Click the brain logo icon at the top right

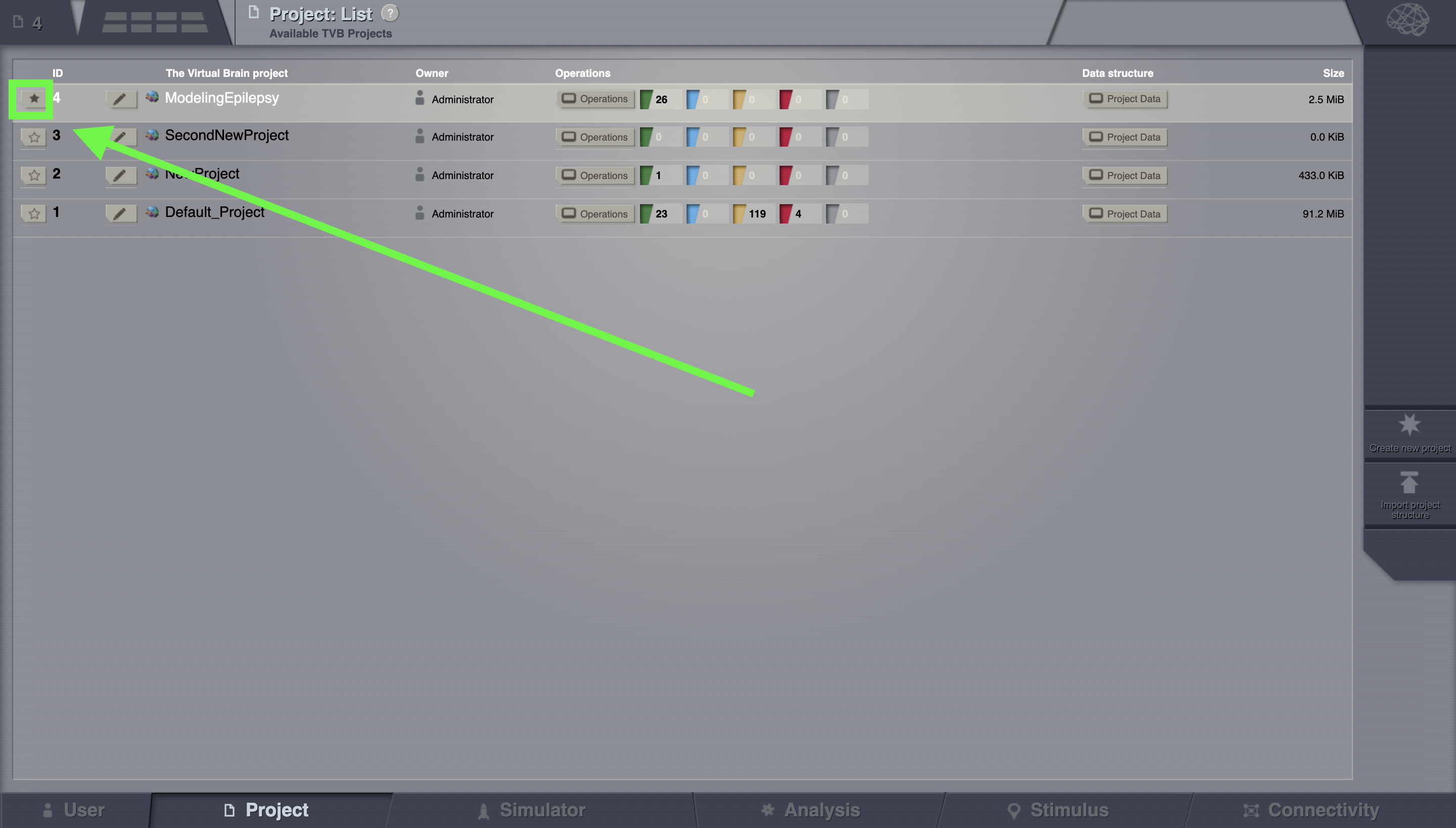[1407, 20]
